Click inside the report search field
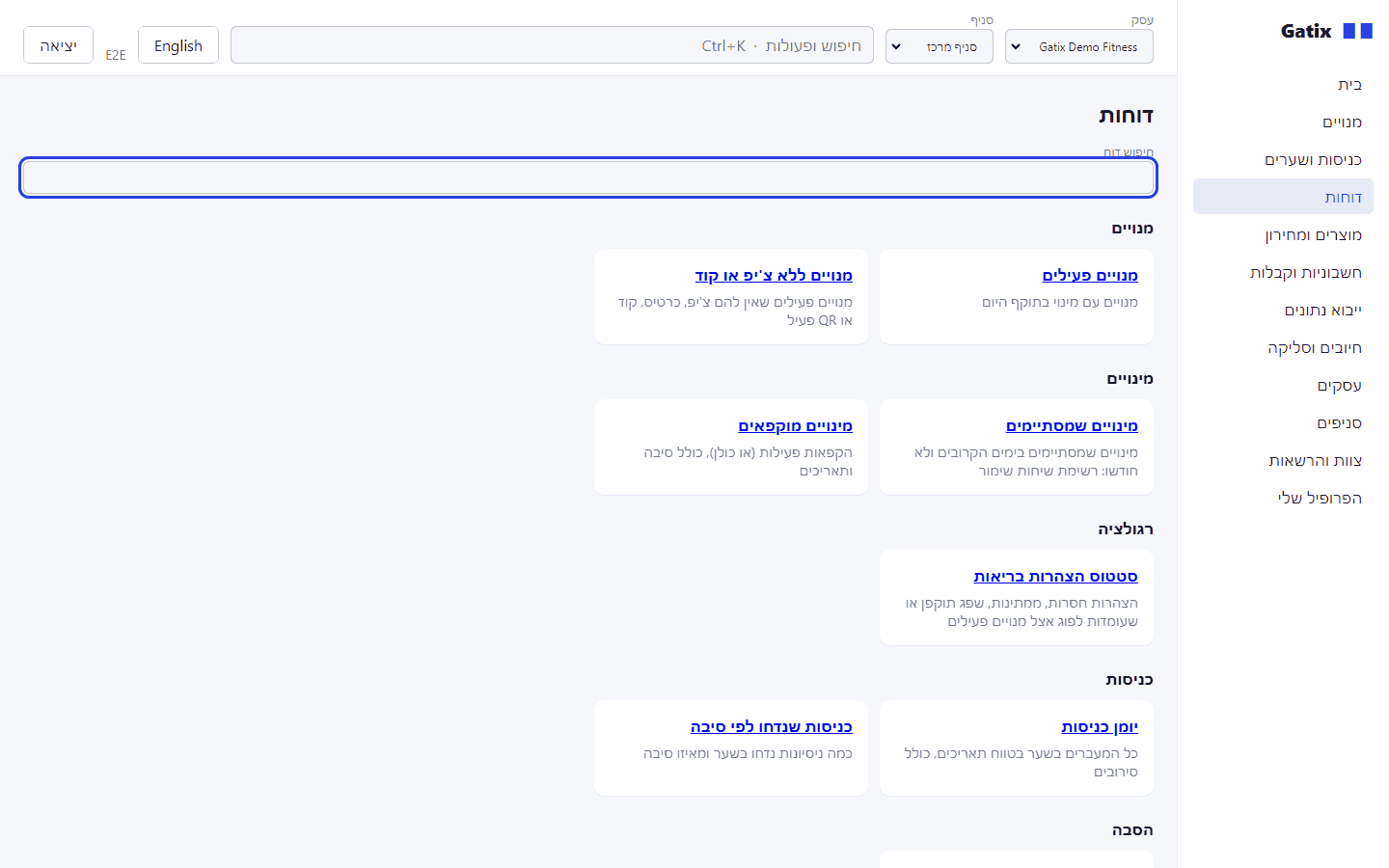The image size is (1389, 868). pyautogui.click(x=588, y=177)
